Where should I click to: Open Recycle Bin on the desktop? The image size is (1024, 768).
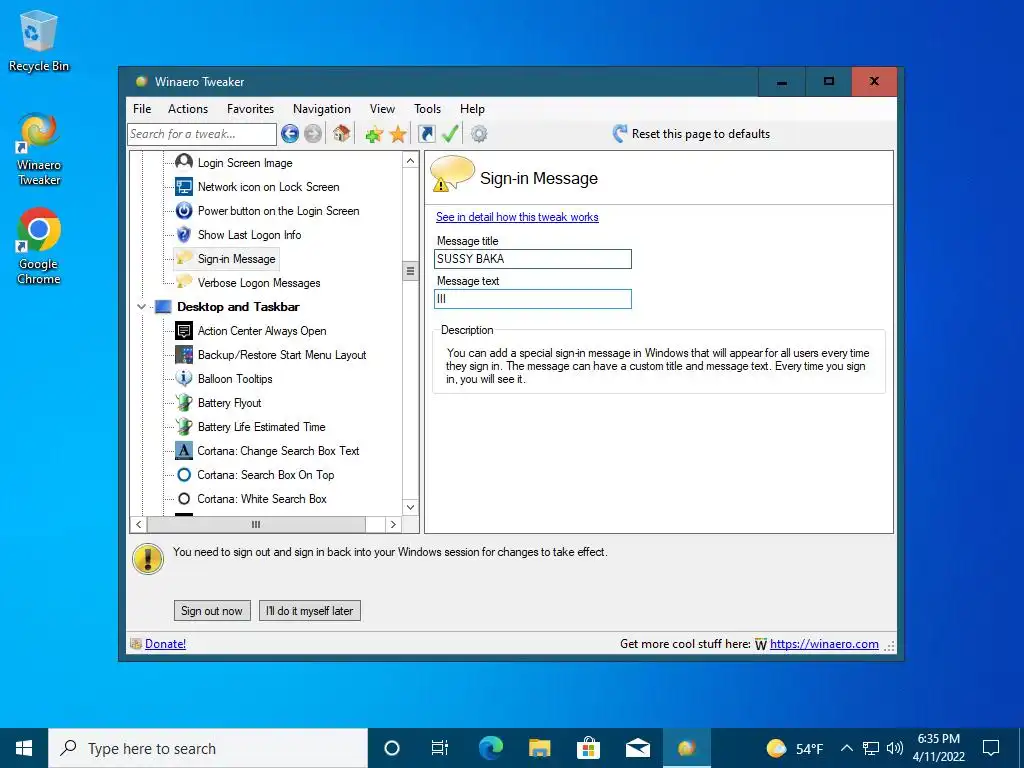point(39,41)
